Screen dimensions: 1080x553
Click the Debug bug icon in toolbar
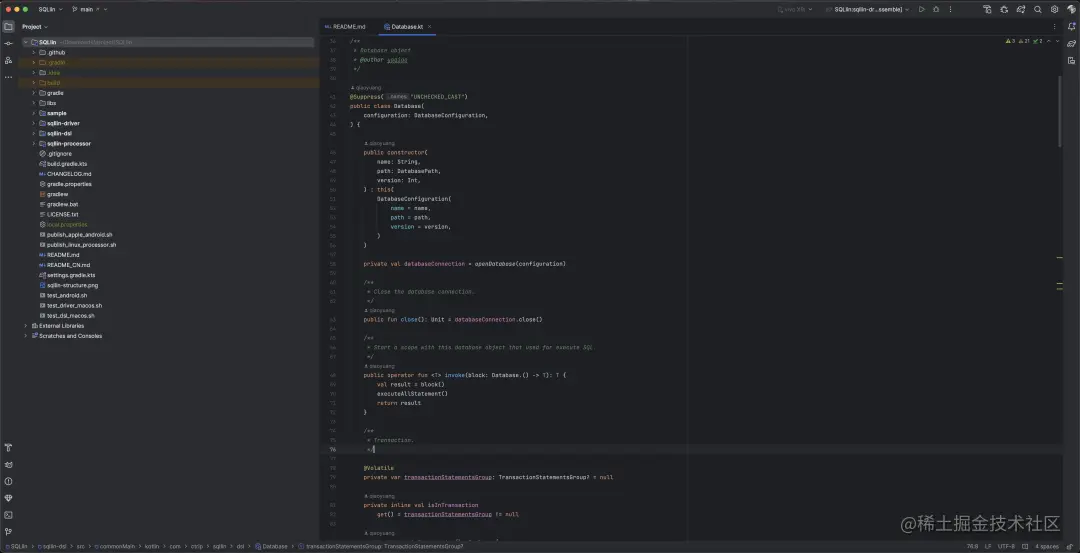point(936,9)
